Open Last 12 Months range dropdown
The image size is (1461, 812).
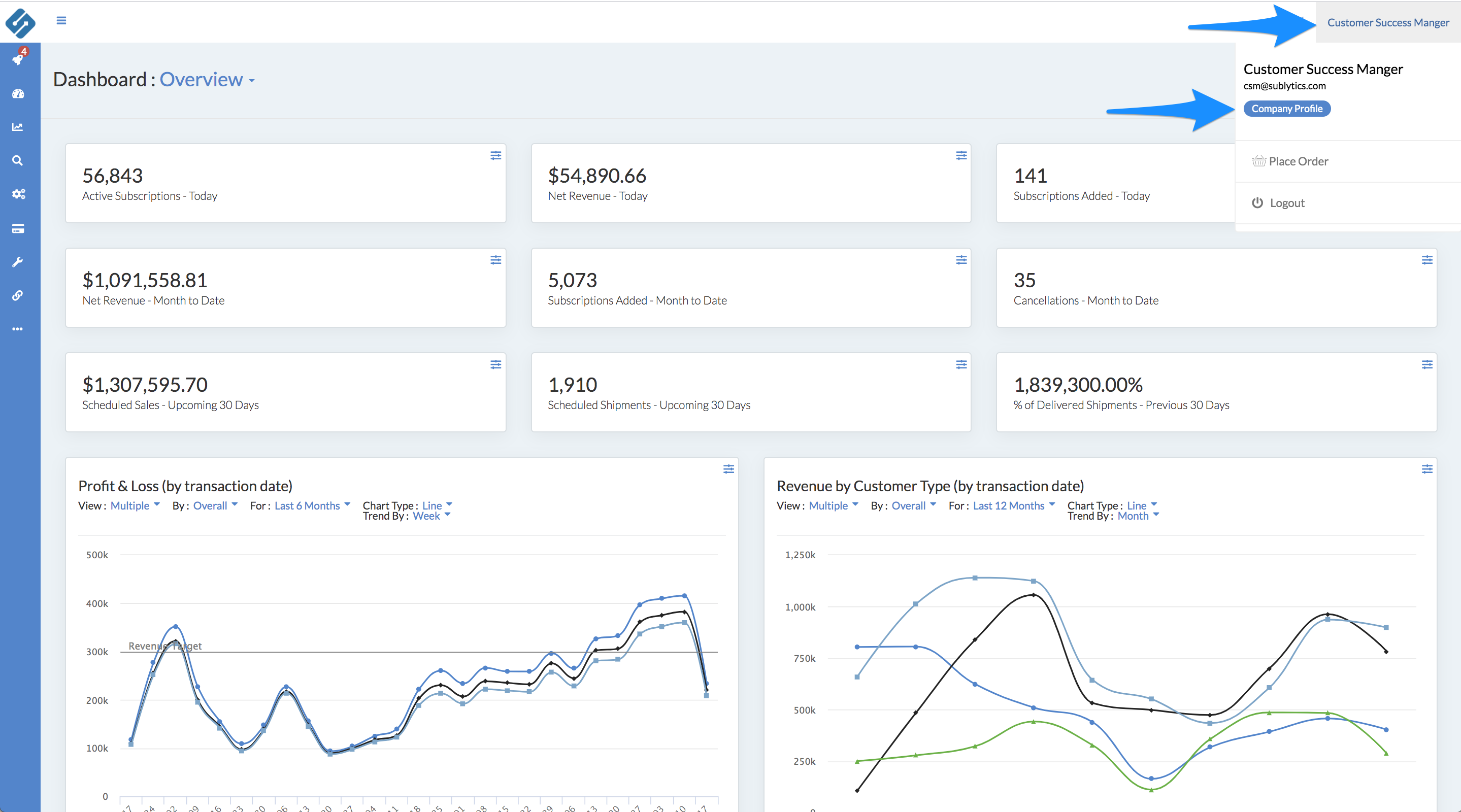coord(1014,506)
